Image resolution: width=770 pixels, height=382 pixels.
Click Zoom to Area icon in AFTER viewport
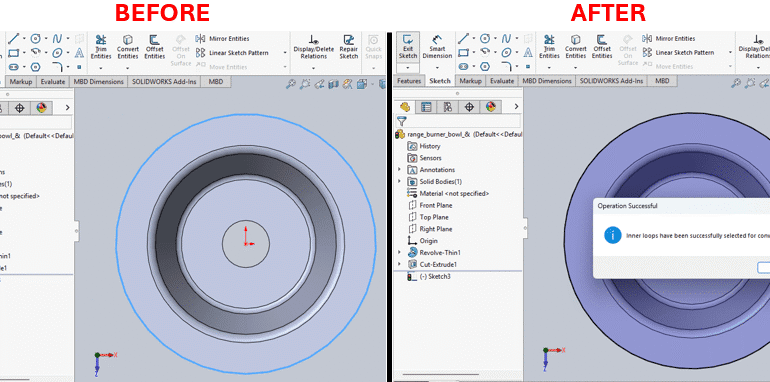pyautogui.click(x=750, y=84)
